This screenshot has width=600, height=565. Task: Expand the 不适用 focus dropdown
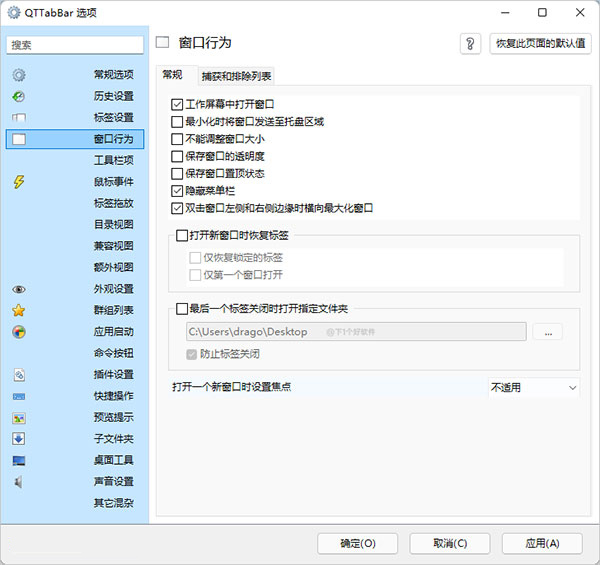[x=532, y=387]
